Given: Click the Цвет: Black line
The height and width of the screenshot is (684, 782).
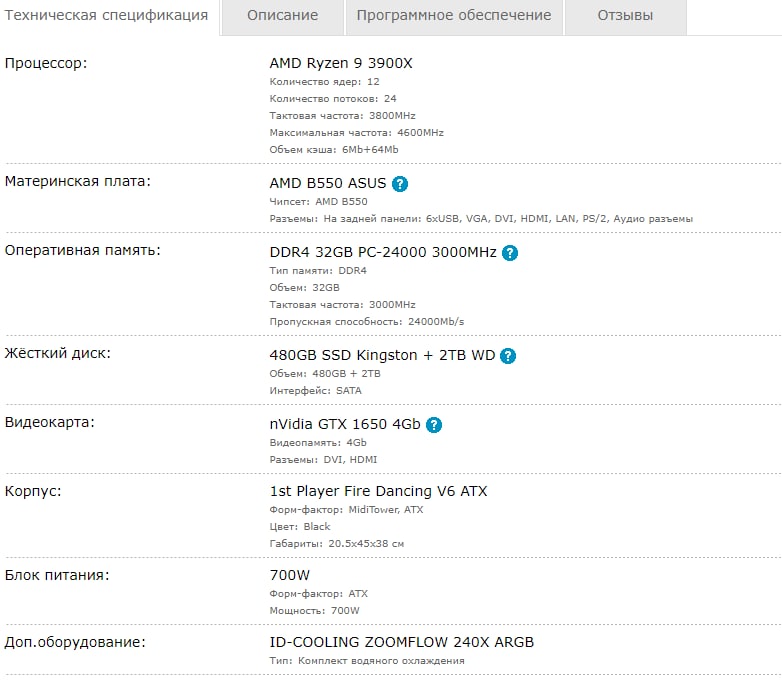Looking at the screenshot, I should pyautogui.click(x=300, y=527).
